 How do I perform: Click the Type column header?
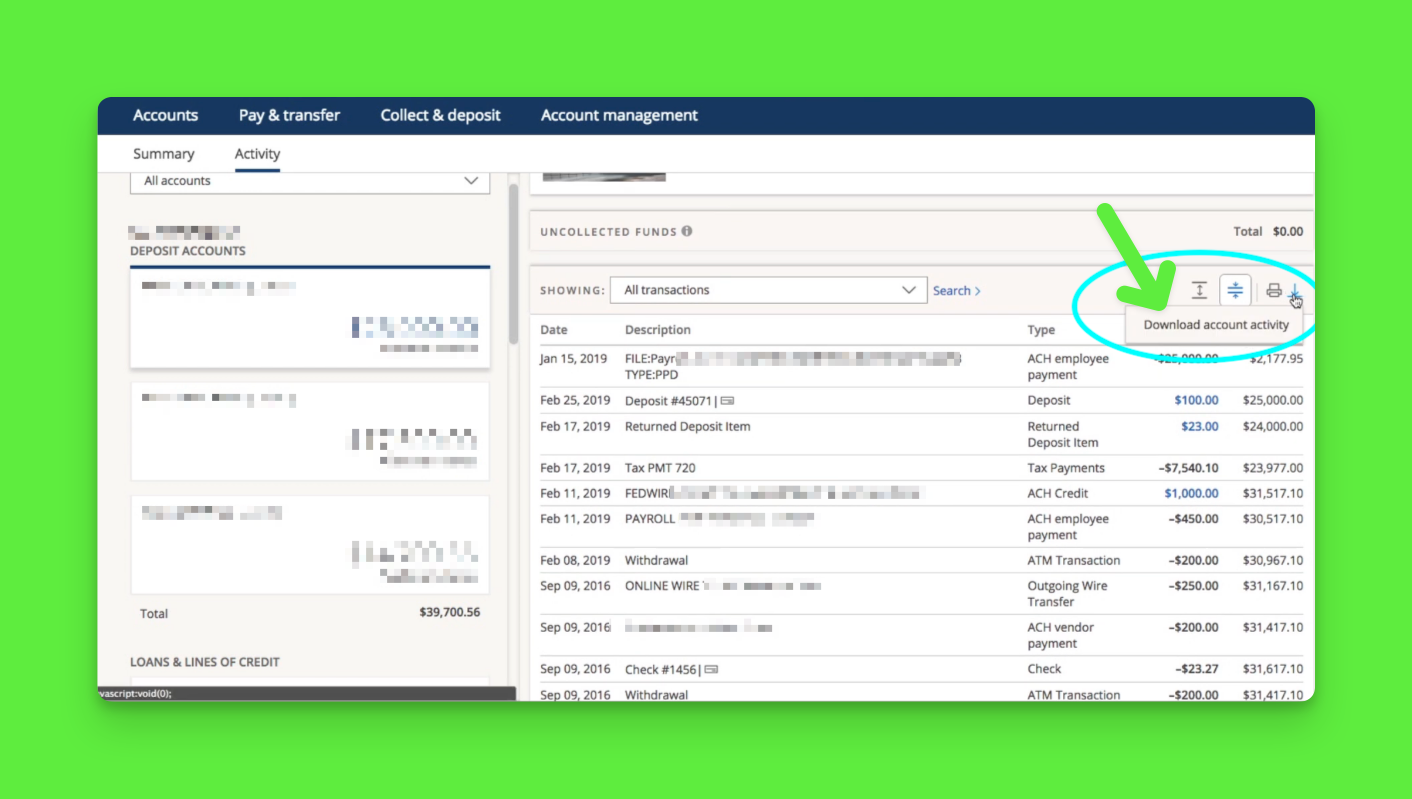(1041, 330)
